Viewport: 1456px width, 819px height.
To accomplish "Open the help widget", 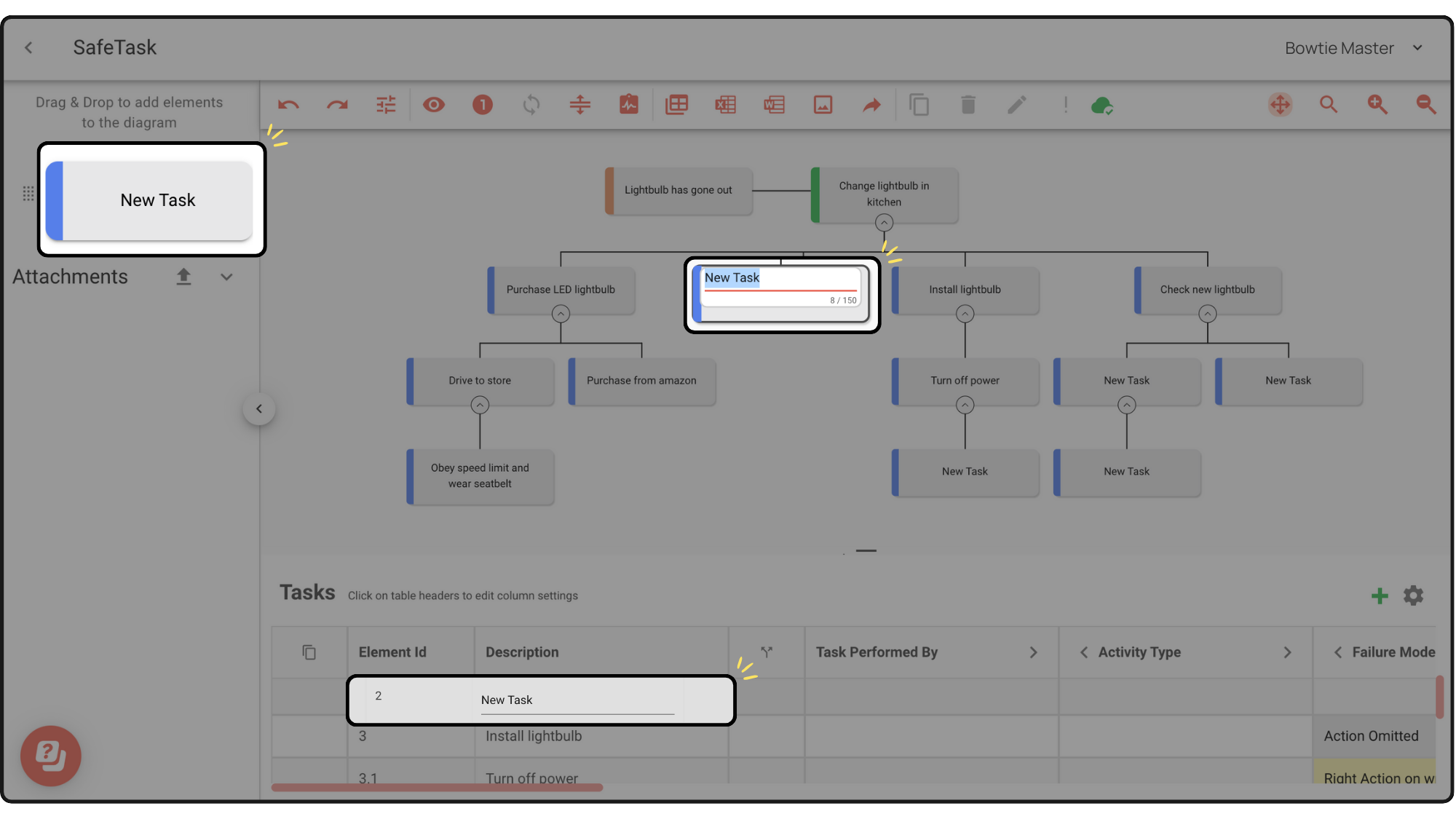I will pyautogui.click(x=50, y=756).
